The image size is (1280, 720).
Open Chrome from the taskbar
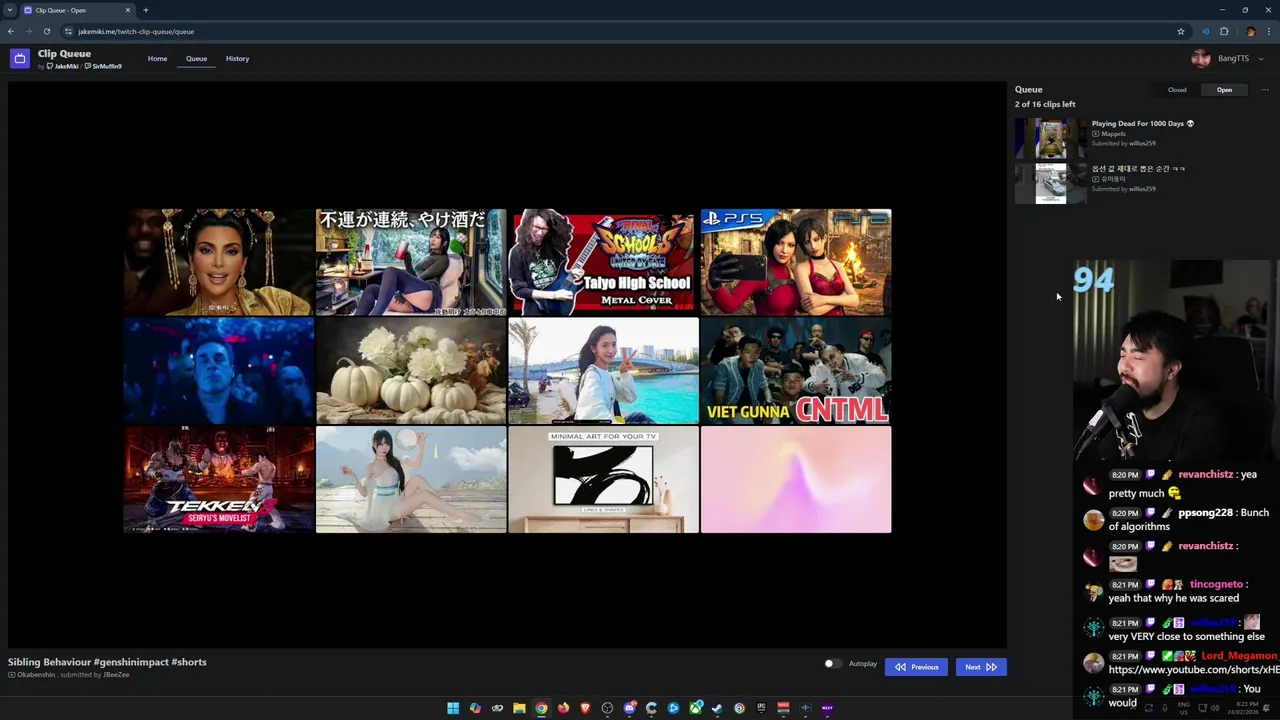[541, 708]
